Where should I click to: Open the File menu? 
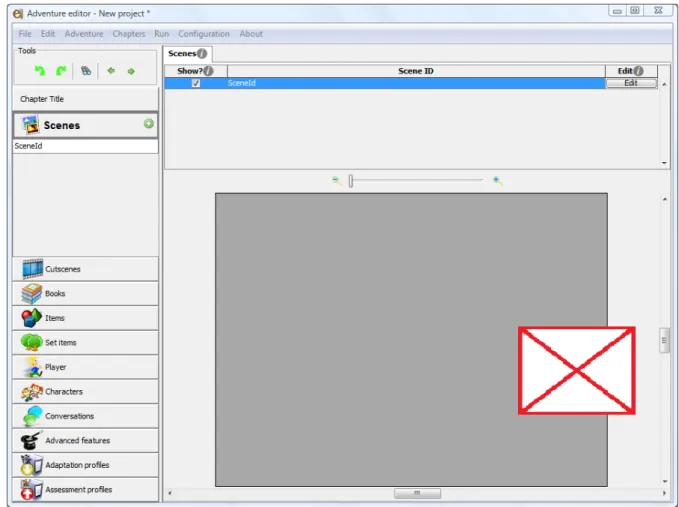(25, 34)
